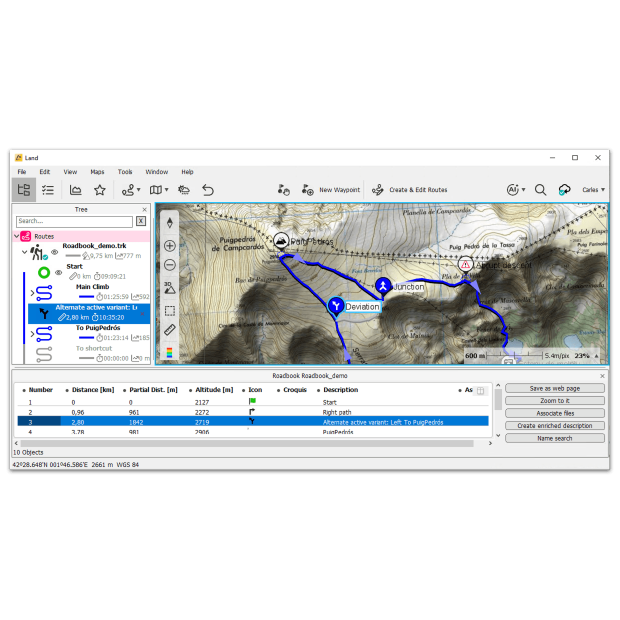This screenshot has width=620, height=620.
Task: Select the rectangular selection map tool
Action: tap(170, 311)
